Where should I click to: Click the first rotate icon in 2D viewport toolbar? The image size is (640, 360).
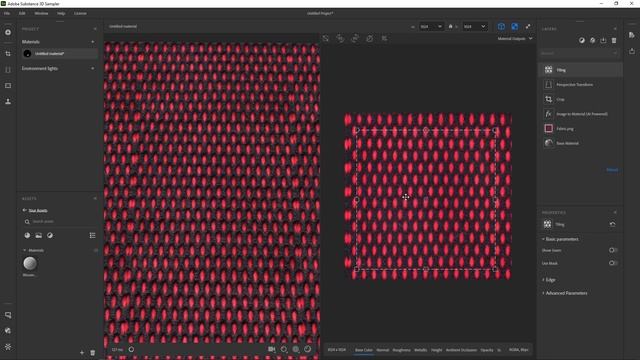point(326,38)
